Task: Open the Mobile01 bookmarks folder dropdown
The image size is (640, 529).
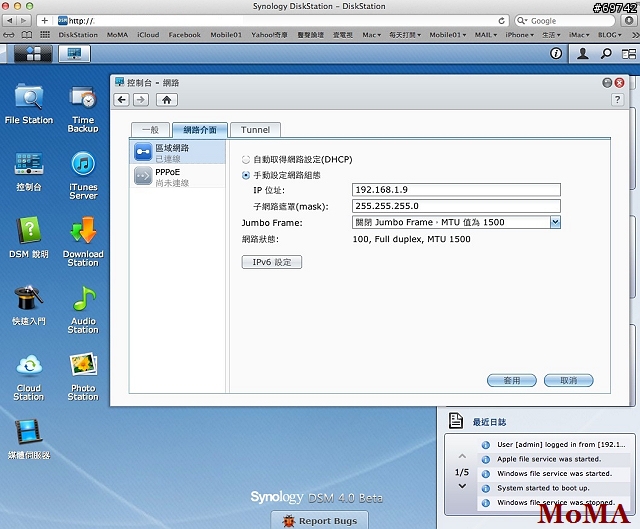Action: point(447,35)
